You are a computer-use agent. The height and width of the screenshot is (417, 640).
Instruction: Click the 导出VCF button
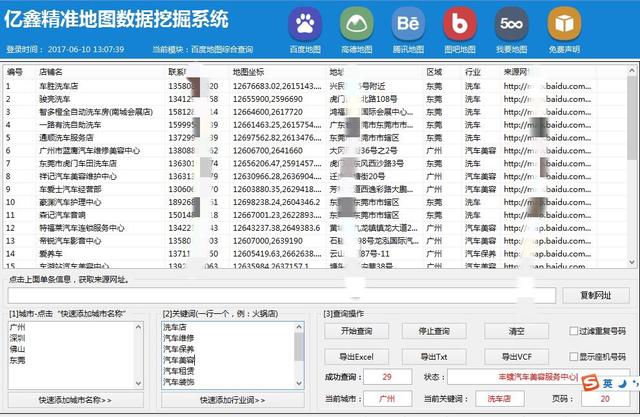click(516, 356)
